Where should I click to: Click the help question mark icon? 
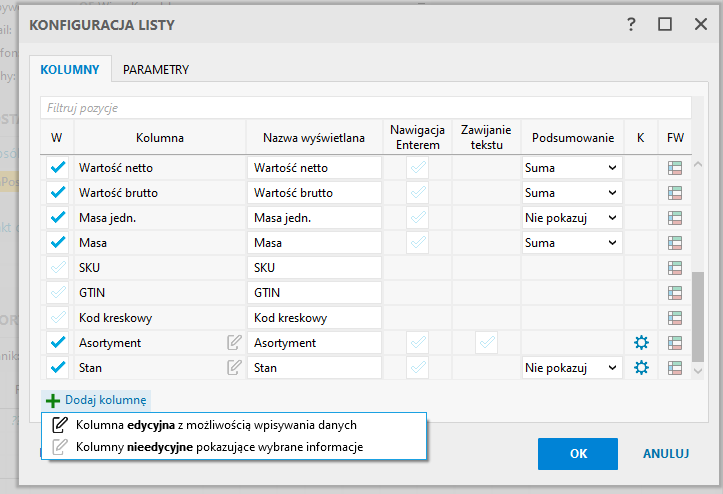[x=631, y=25]
